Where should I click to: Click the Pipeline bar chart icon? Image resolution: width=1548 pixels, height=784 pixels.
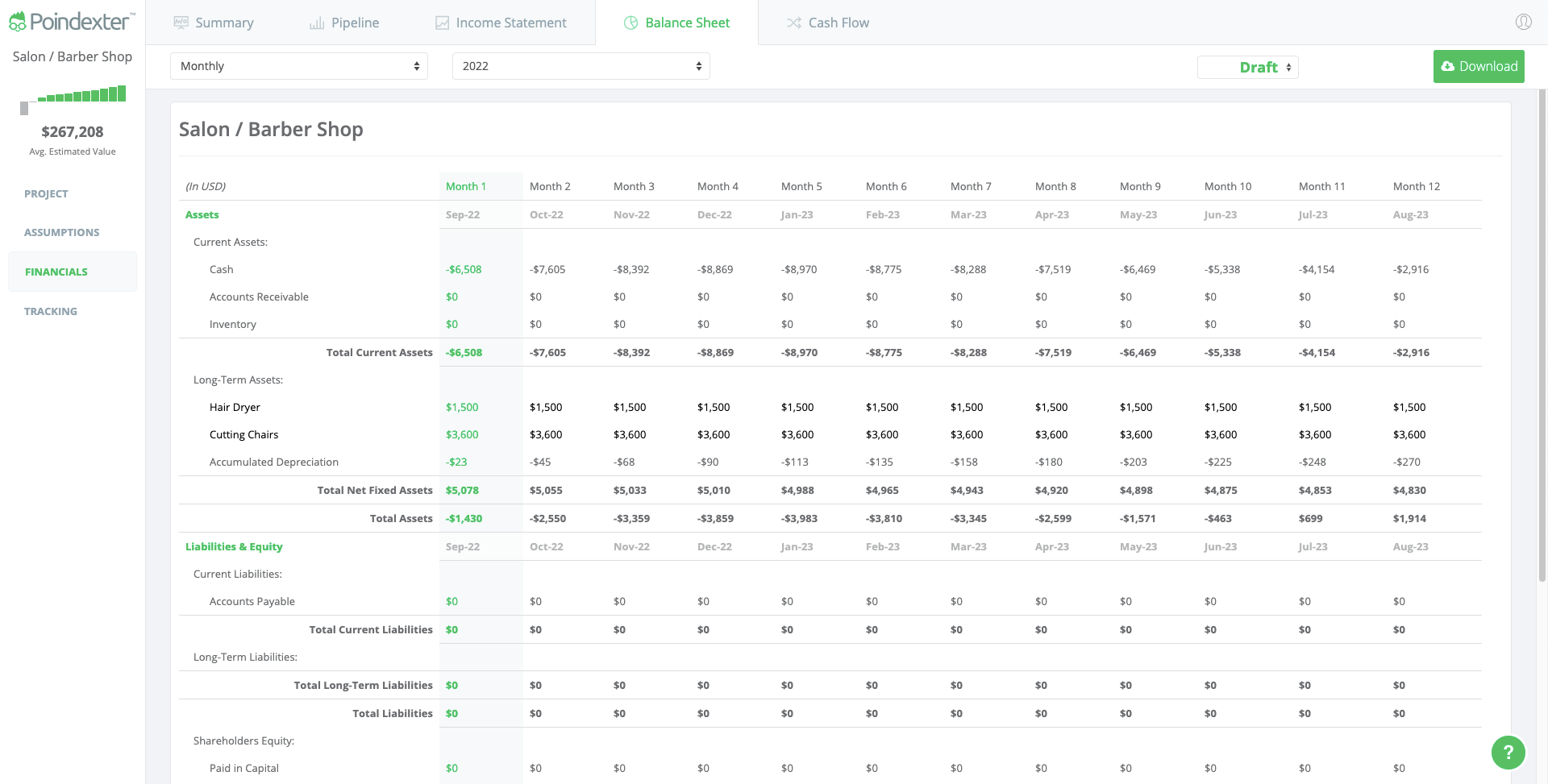[317, 23]
